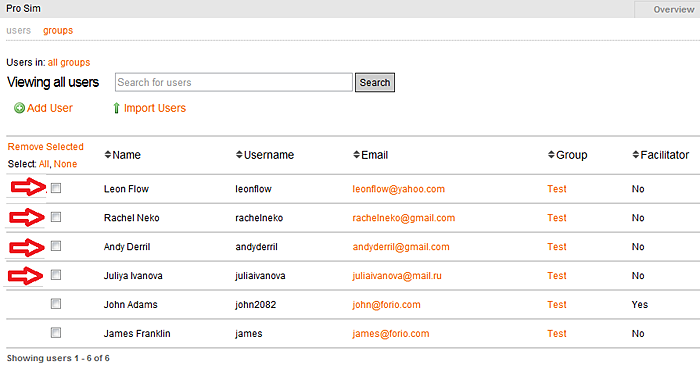Open email james@forio.com

[391, 334]
